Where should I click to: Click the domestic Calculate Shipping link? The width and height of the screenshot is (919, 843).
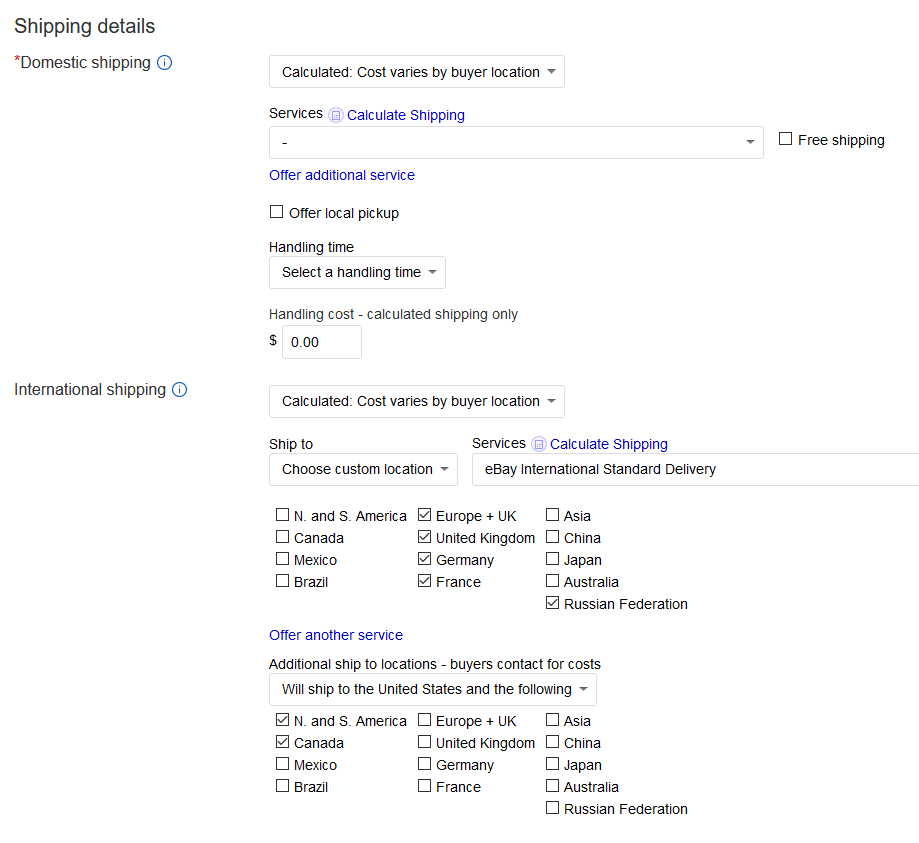tap(406, 115)
